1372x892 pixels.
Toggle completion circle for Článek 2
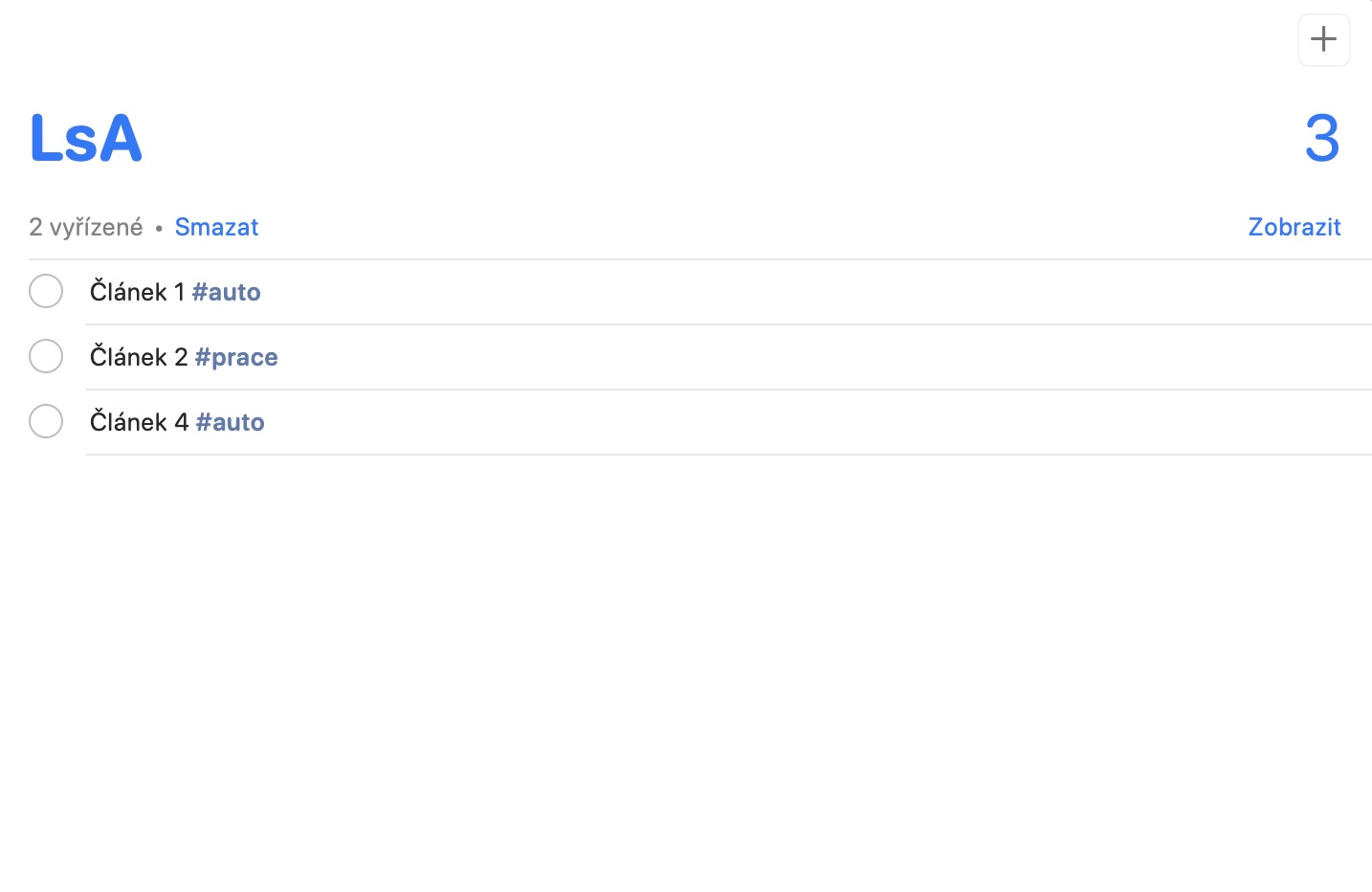(46, 356)
